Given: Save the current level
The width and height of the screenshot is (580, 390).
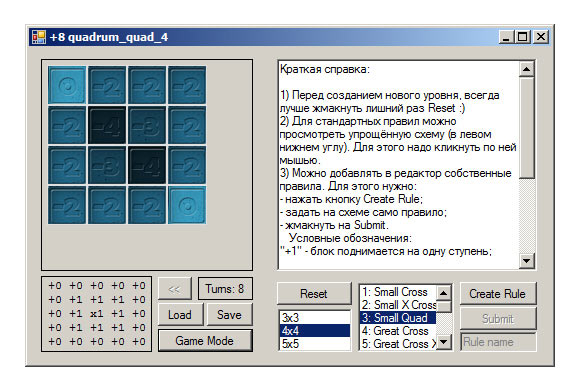Looking at the screenshot, I should tap(229, 315).
